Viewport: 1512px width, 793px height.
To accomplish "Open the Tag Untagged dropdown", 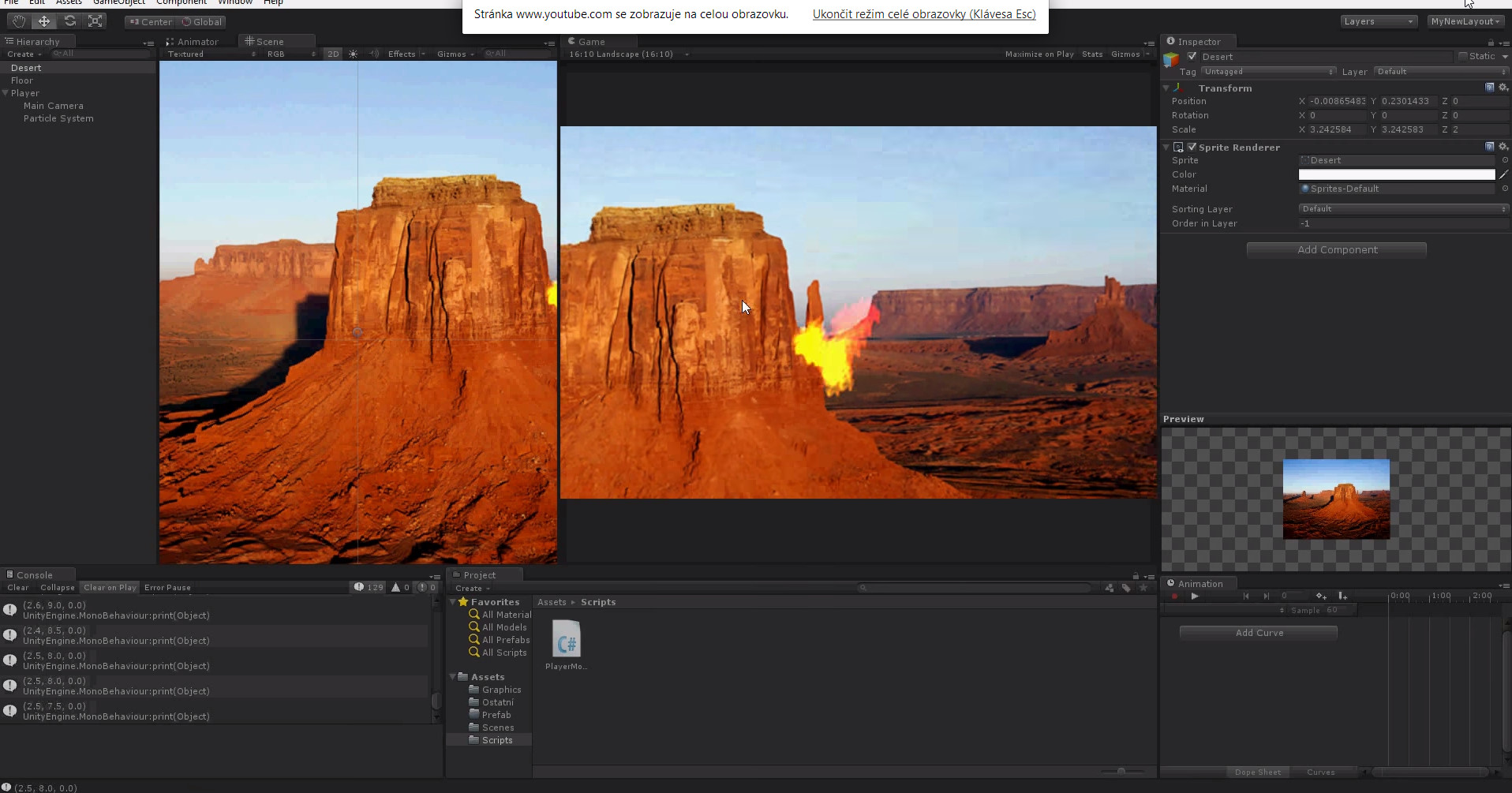I will tap(1267, 72).
